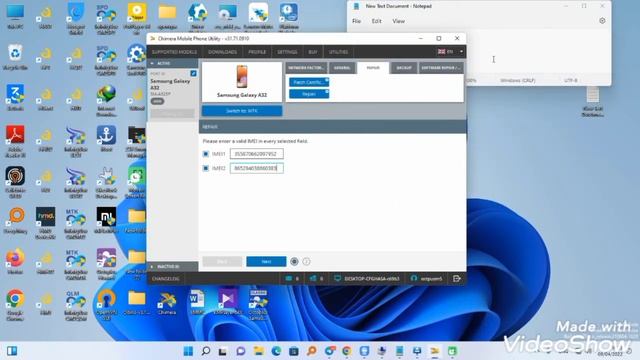Open the Profile menu item
Image resolution: width=640 pixels, height=360 pixels.
[257, 52]
